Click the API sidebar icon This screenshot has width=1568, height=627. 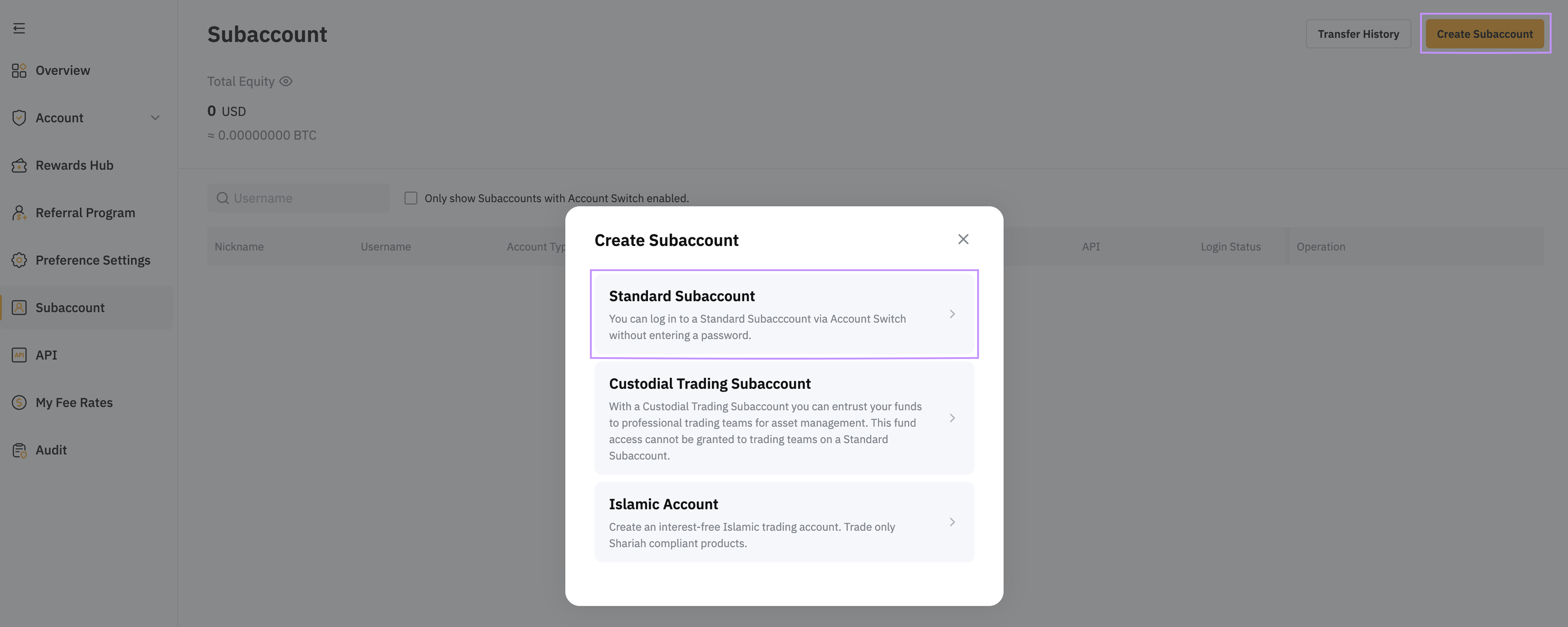(19, 355)
